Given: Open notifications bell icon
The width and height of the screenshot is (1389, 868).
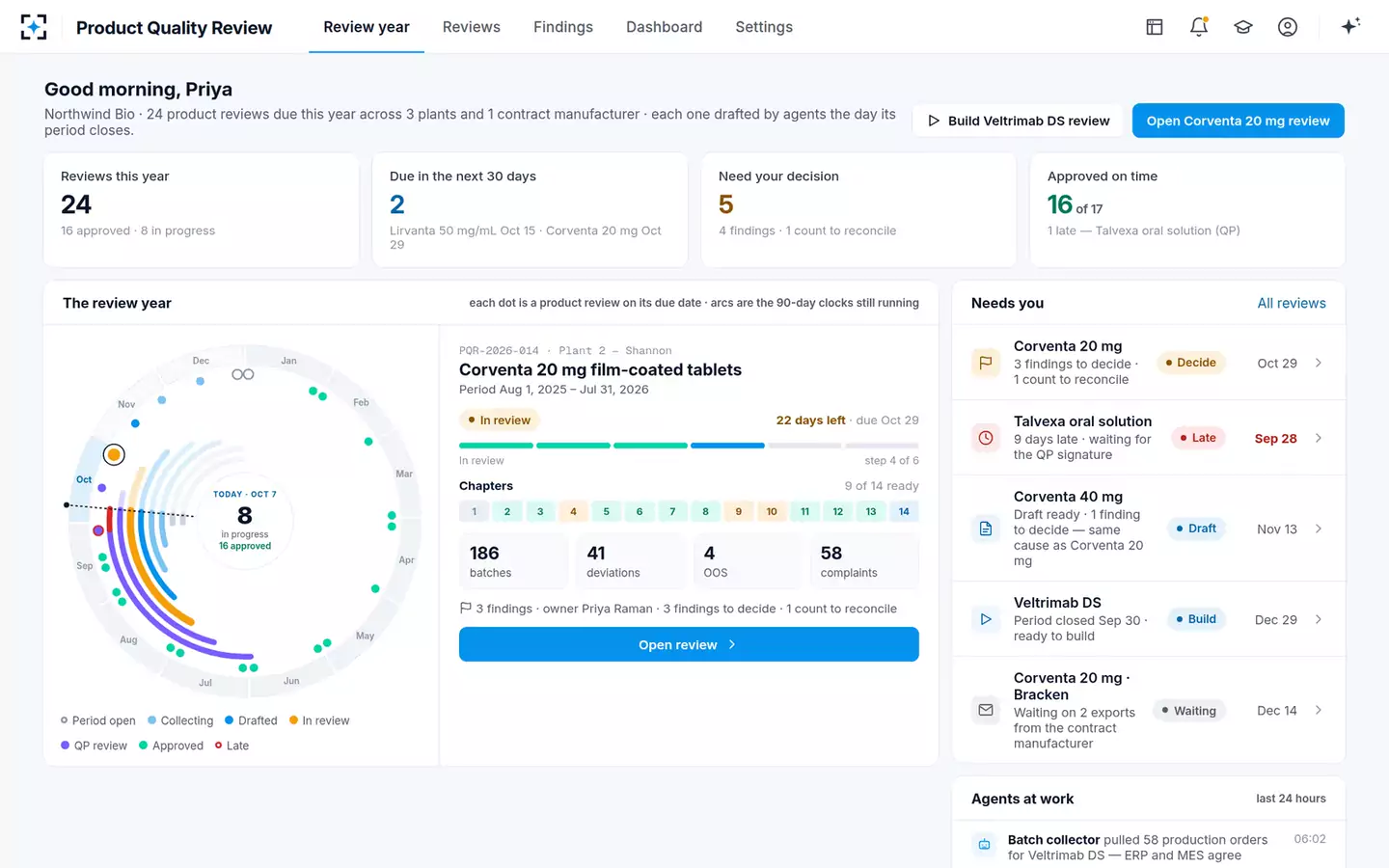Looking at the screenshot, I should pos(1199,27).
